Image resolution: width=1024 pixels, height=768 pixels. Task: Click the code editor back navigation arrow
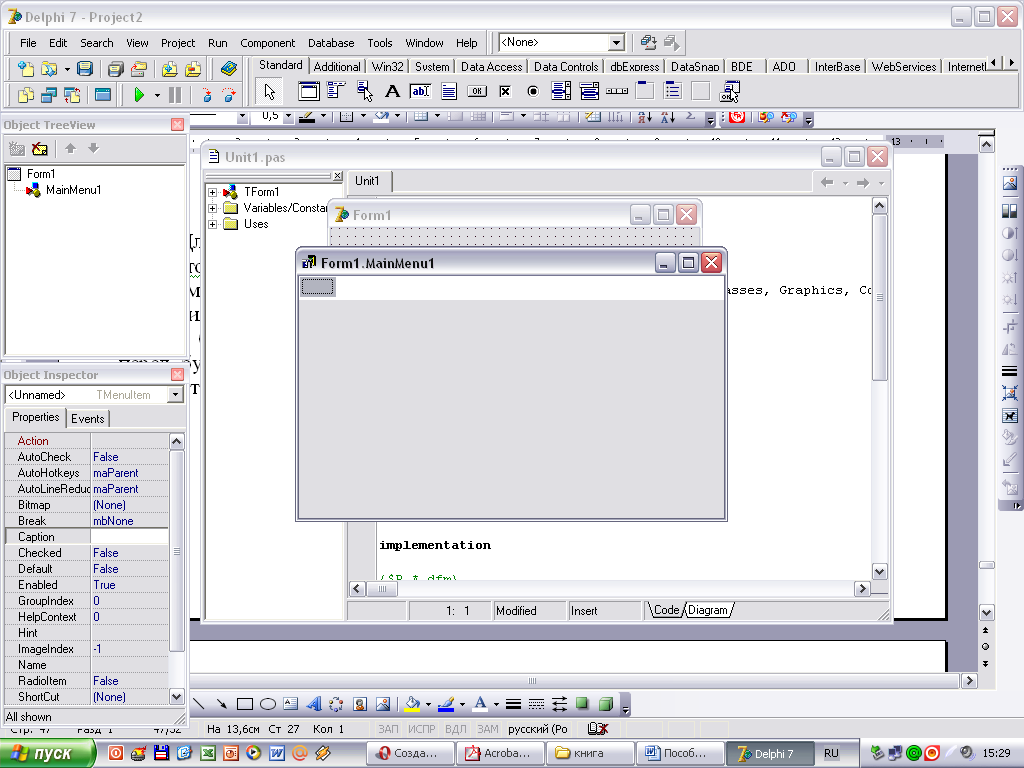click(827, 183)
